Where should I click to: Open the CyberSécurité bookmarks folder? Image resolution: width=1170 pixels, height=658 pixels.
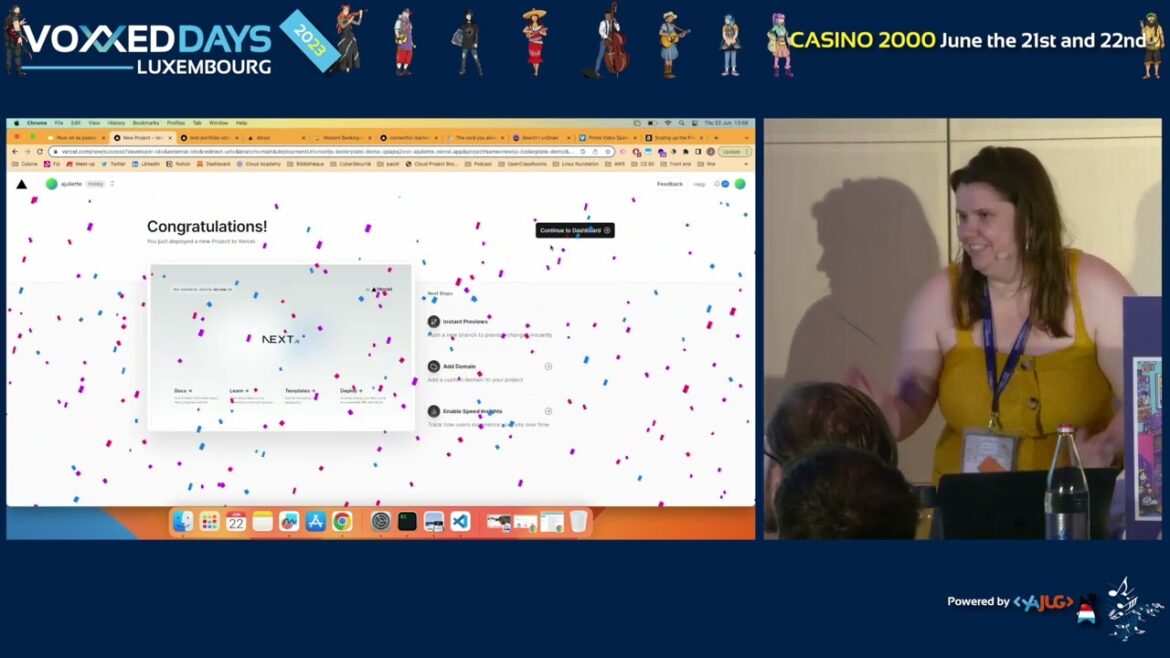351,164
